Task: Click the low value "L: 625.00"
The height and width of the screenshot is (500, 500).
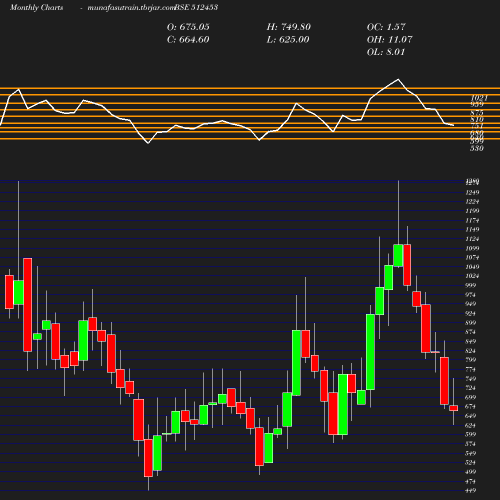Action: pos(288,40)
